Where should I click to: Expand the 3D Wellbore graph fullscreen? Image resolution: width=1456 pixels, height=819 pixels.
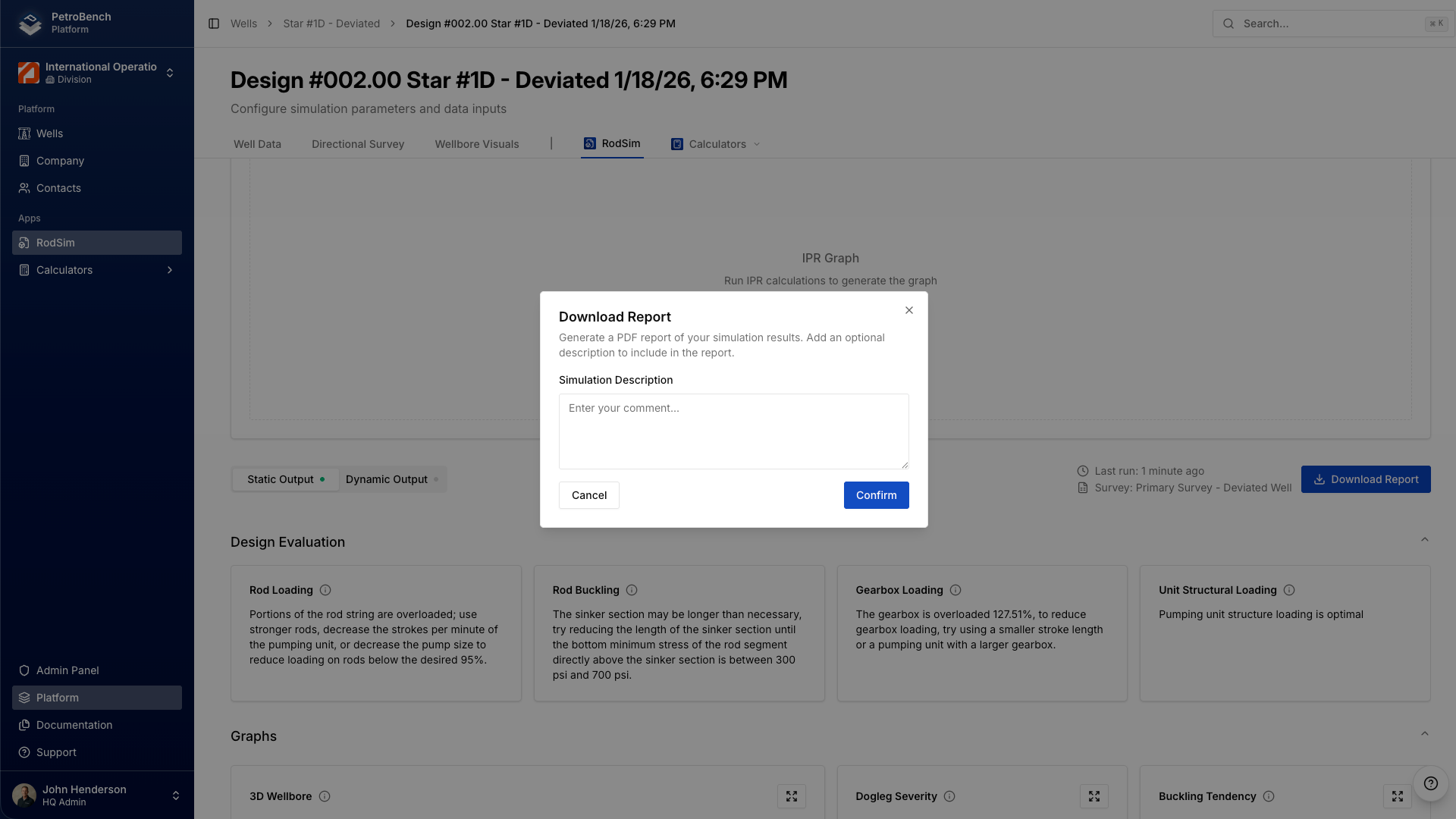click(792, 796)
